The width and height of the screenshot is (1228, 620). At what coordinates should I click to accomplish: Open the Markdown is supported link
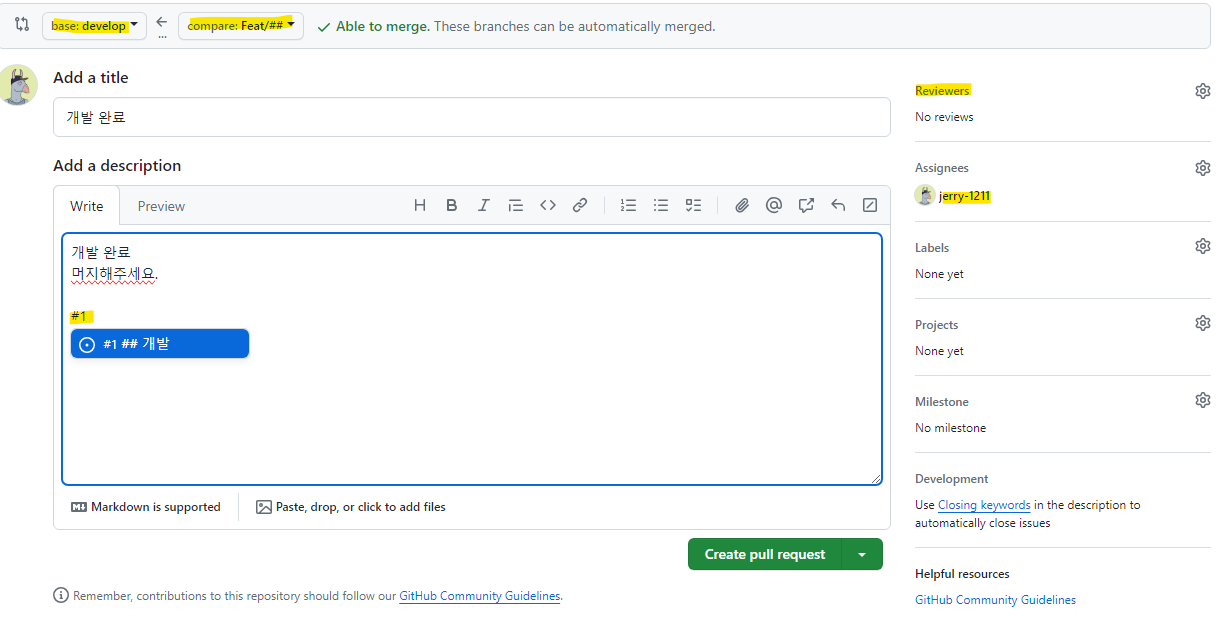(x=146, y=507)
